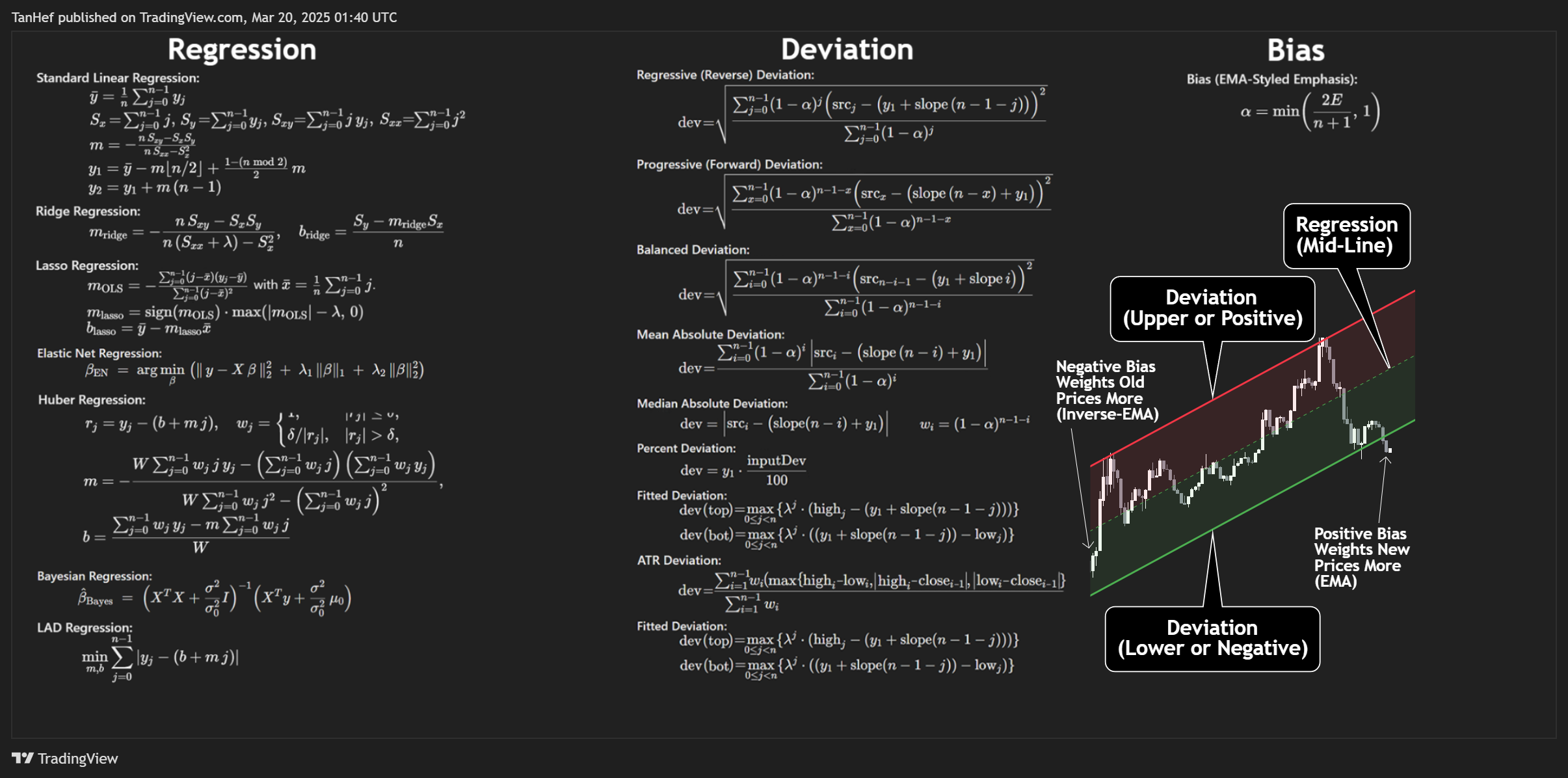Click the 'Bias (EMA-Styled Emphasis):' label
This screenshot has width=1568, height=778.
pyautogui.click(x=1272, y=79)
